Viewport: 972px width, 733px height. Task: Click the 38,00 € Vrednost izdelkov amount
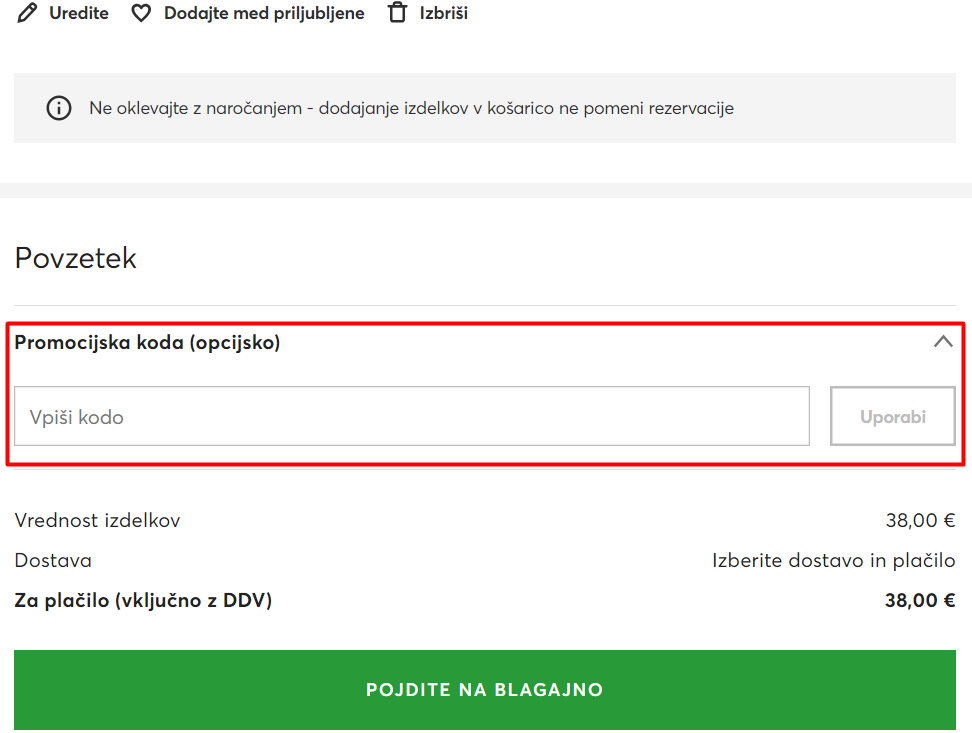pyautogui.click(x=921, y=520)
